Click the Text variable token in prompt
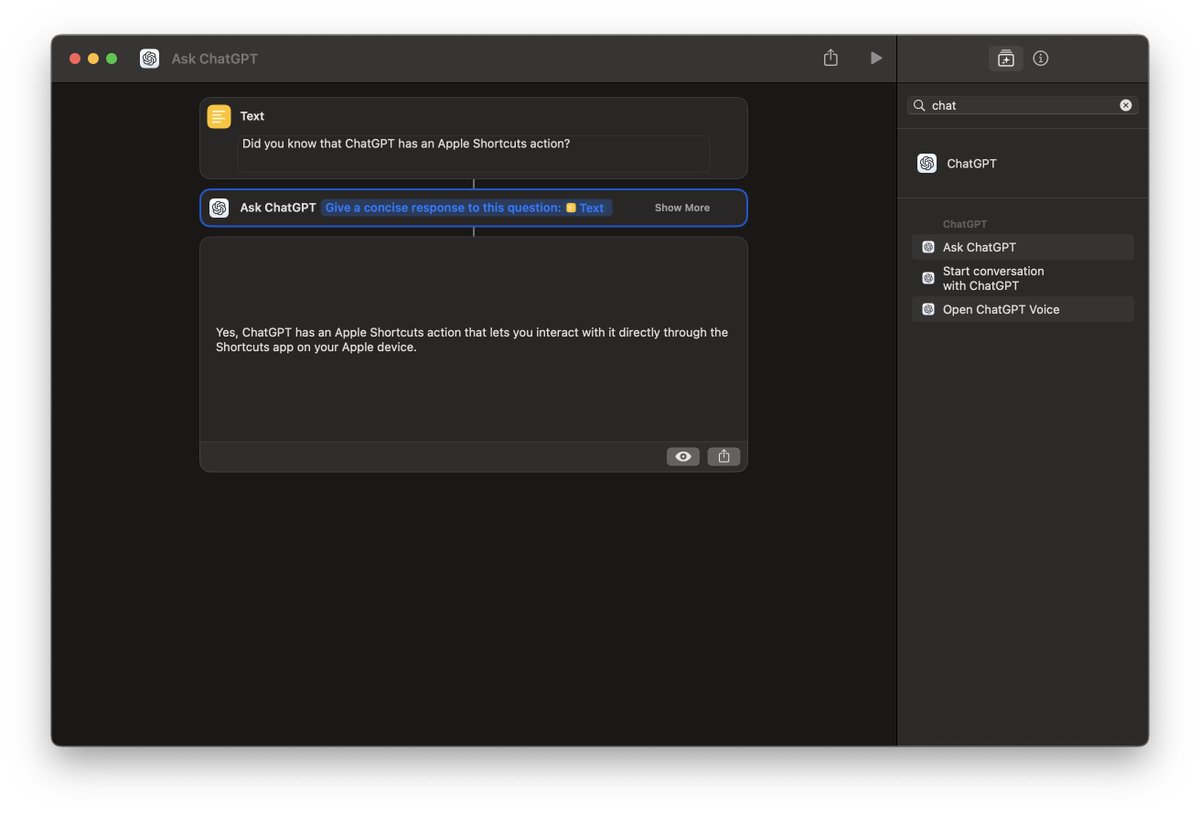The width and height of the screenshot is (1200, 814). 585,208
